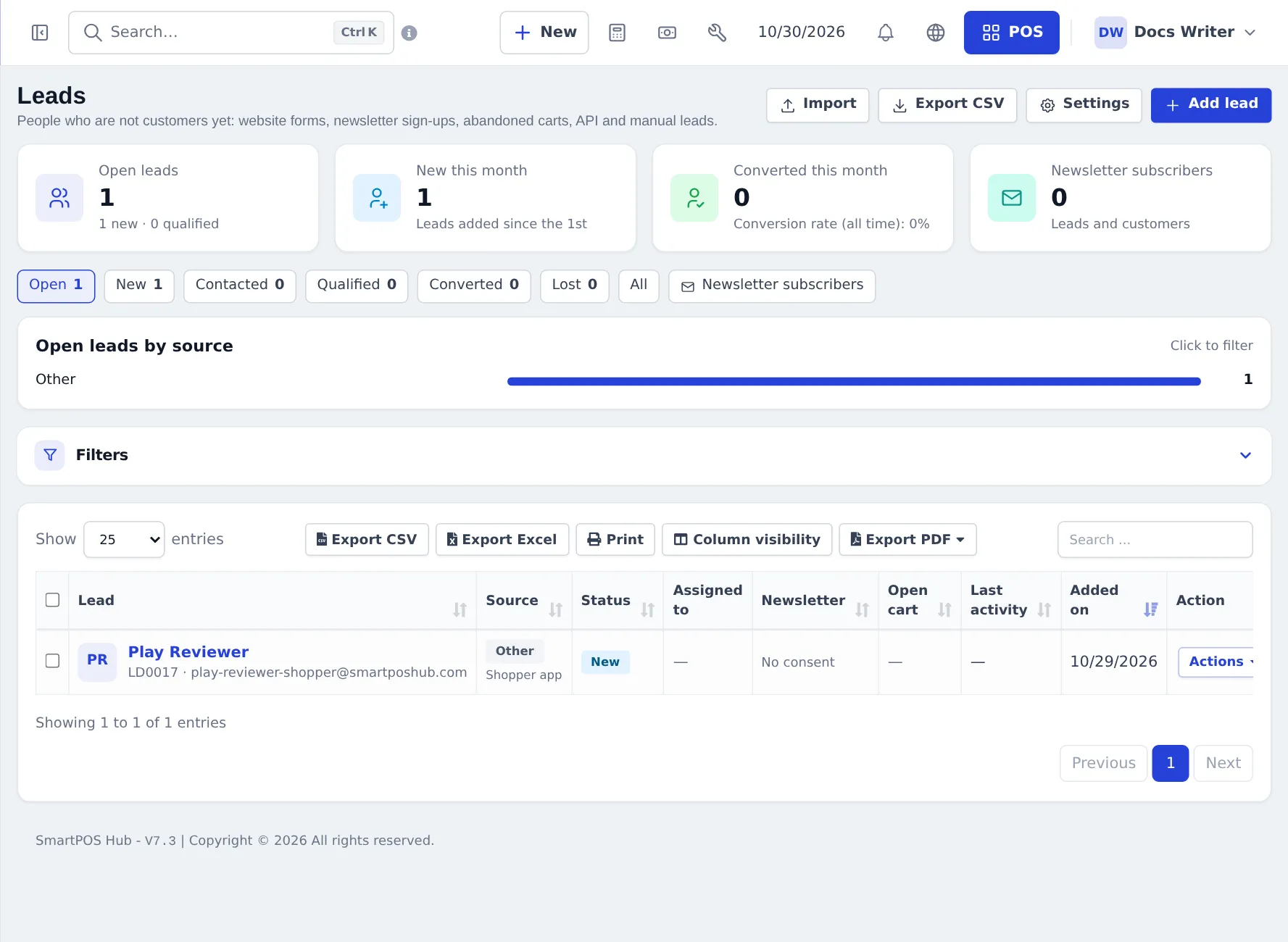This screenshot has width=1288, height=942.
Task: Sort by Added on column arrows
Action: click(x=1150, y=609)
